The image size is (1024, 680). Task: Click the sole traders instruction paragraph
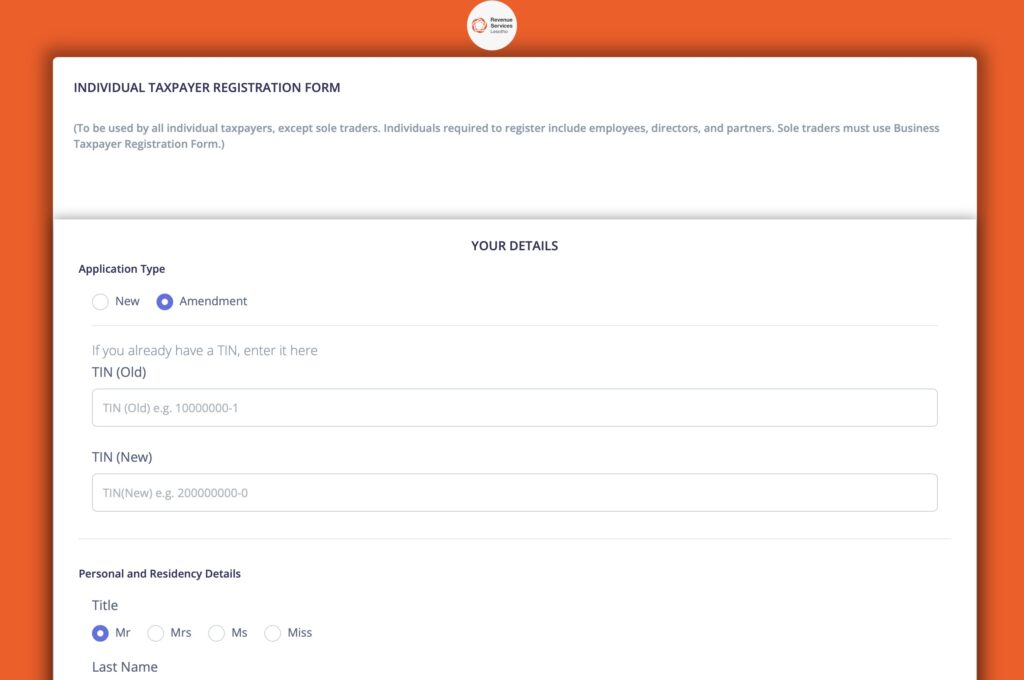[506, 136]
